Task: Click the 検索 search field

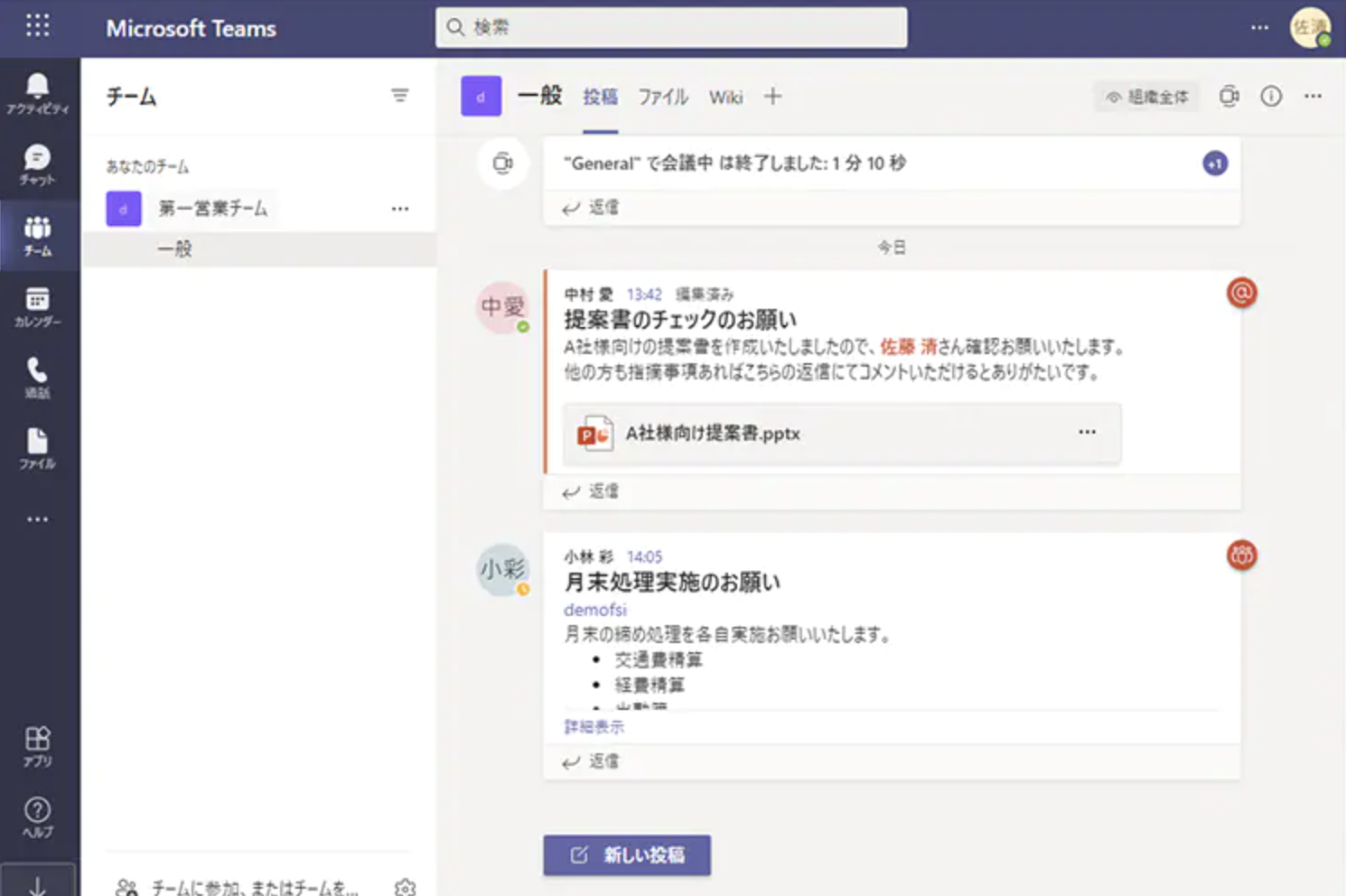Action: (671, 27)
